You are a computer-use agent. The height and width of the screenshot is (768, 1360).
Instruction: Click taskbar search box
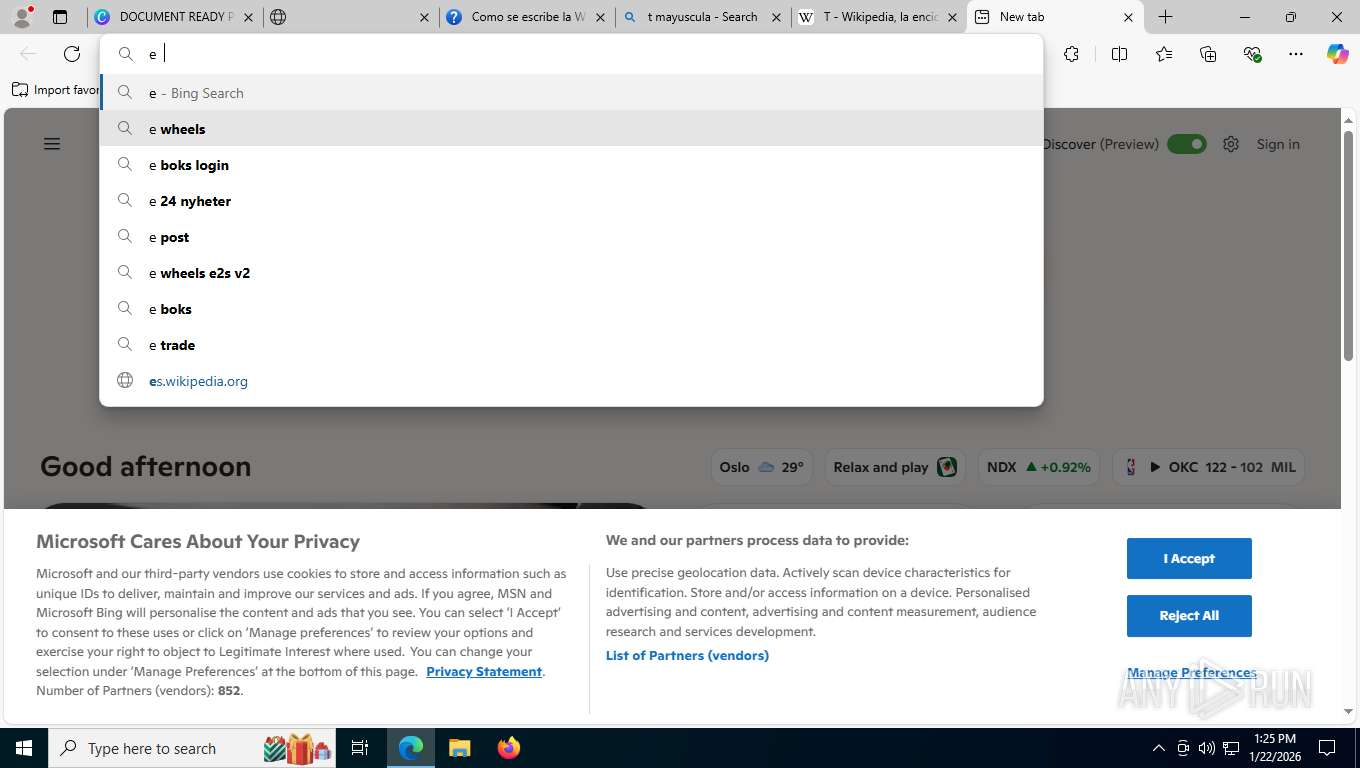tap(194, 748)
